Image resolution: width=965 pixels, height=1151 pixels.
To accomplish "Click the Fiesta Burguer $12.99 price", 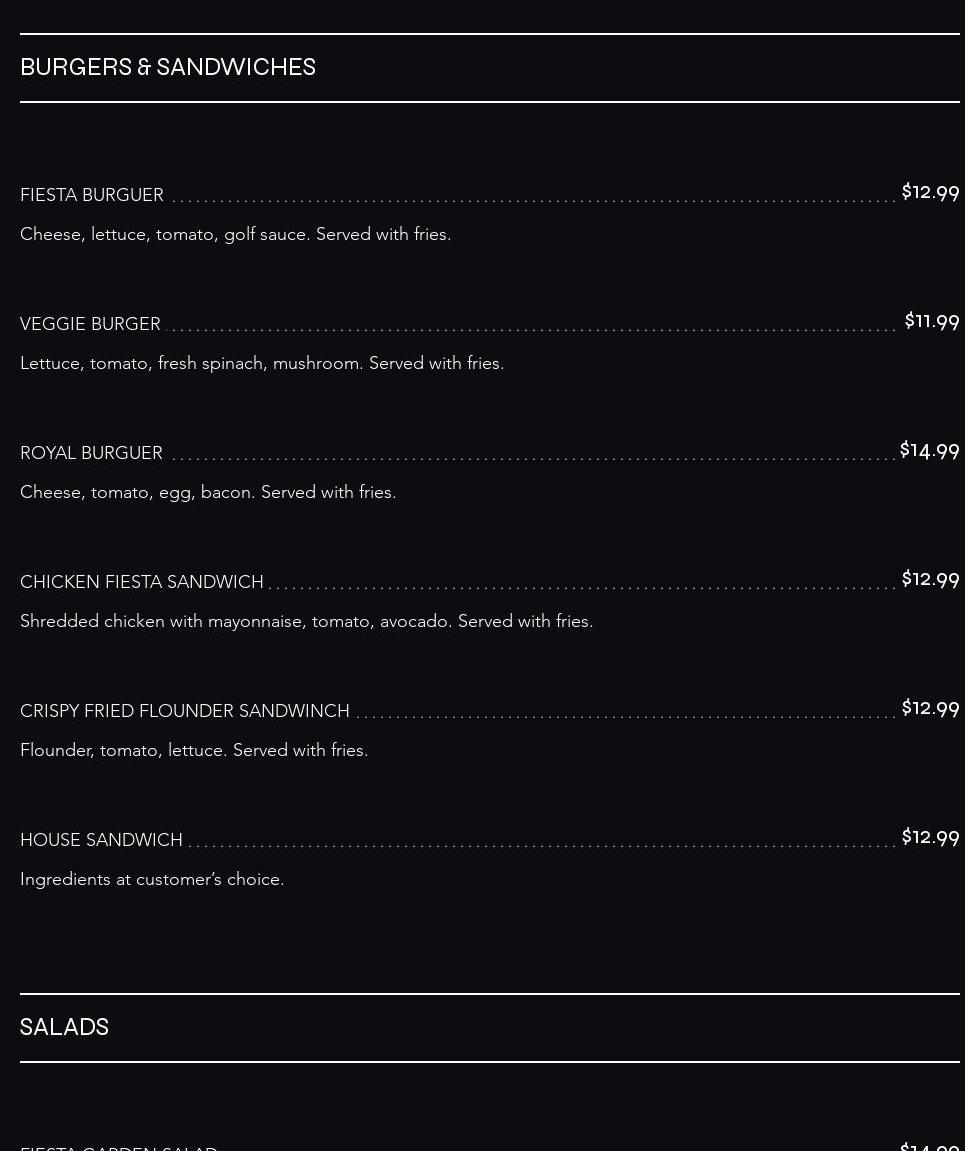I will [930, 192].
